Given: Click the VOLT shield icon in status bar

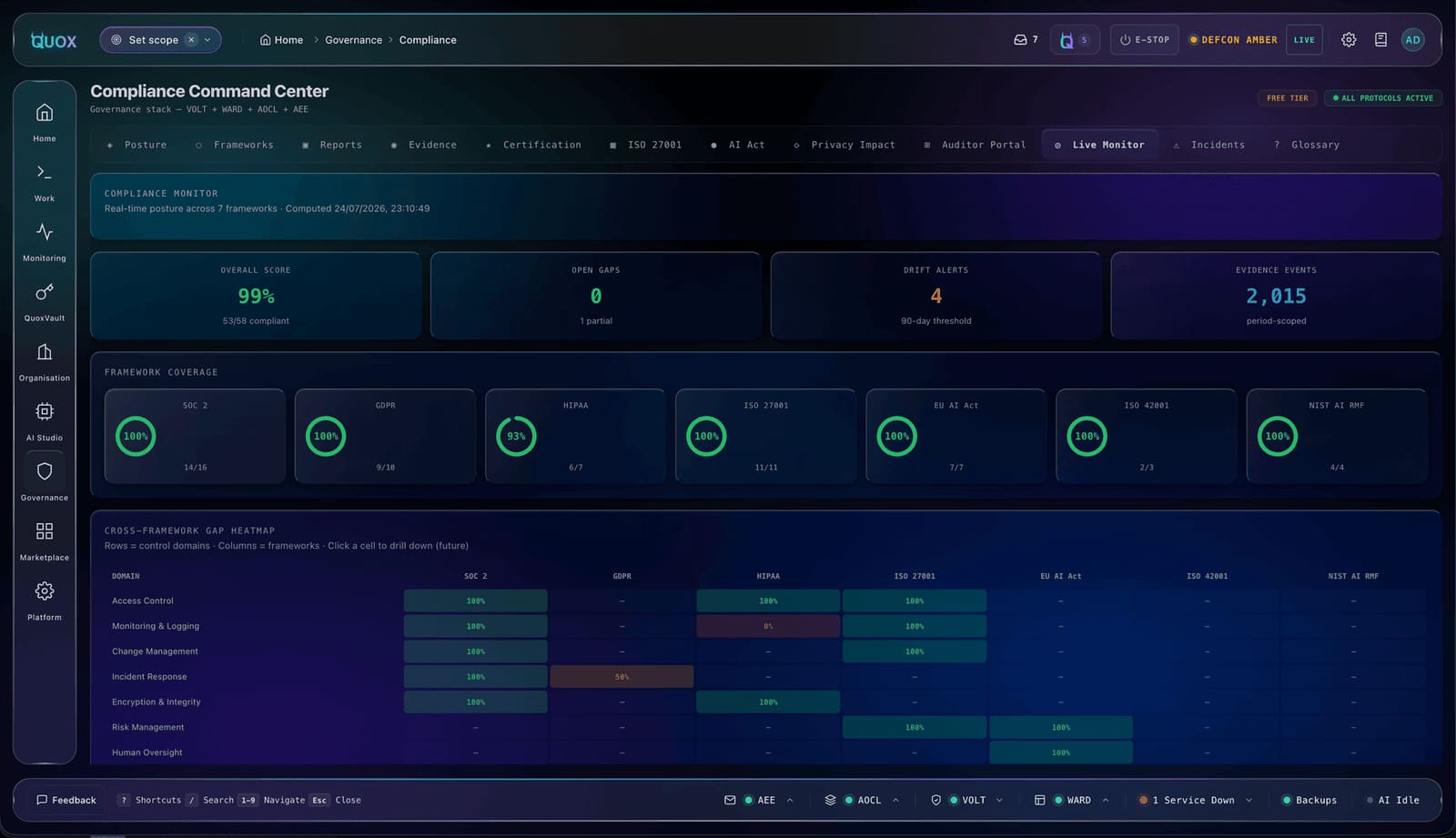Looking at the screenshot, I should coord(935,801).
